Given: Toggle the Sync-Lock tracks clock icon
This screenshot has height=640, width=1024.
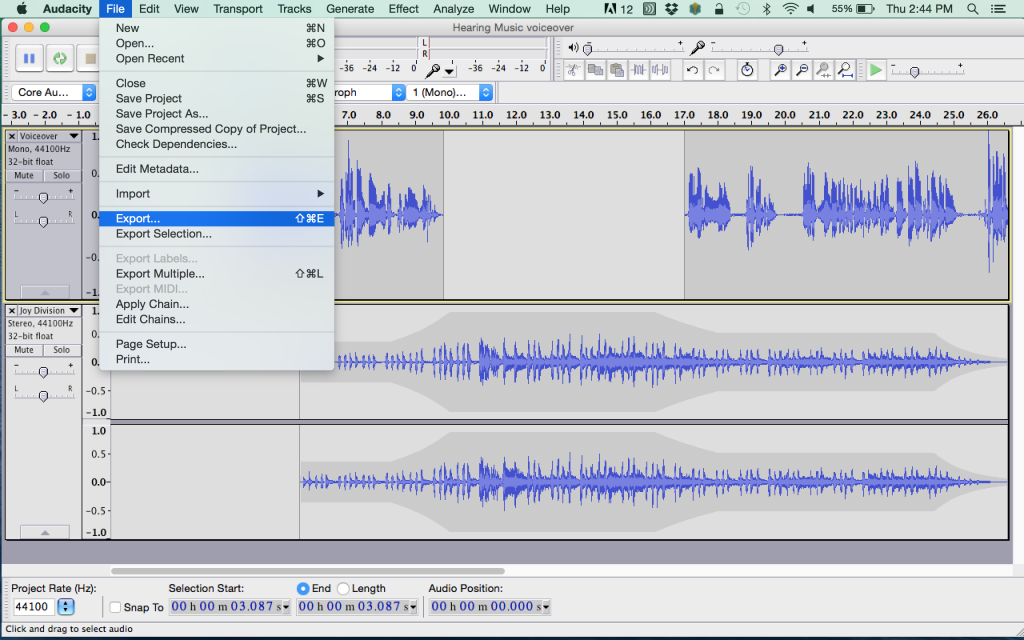Looking at the screenshot, I should point(747,70).
